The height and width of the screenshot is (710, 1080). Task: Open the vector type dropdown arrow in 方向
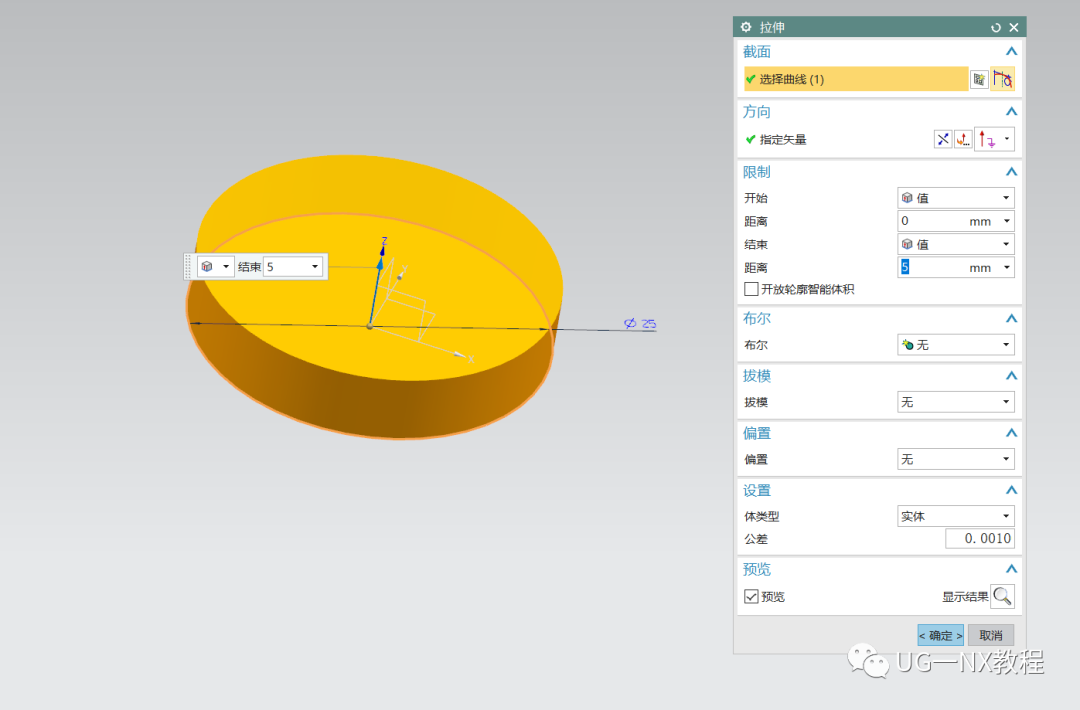click(1006, 139)
